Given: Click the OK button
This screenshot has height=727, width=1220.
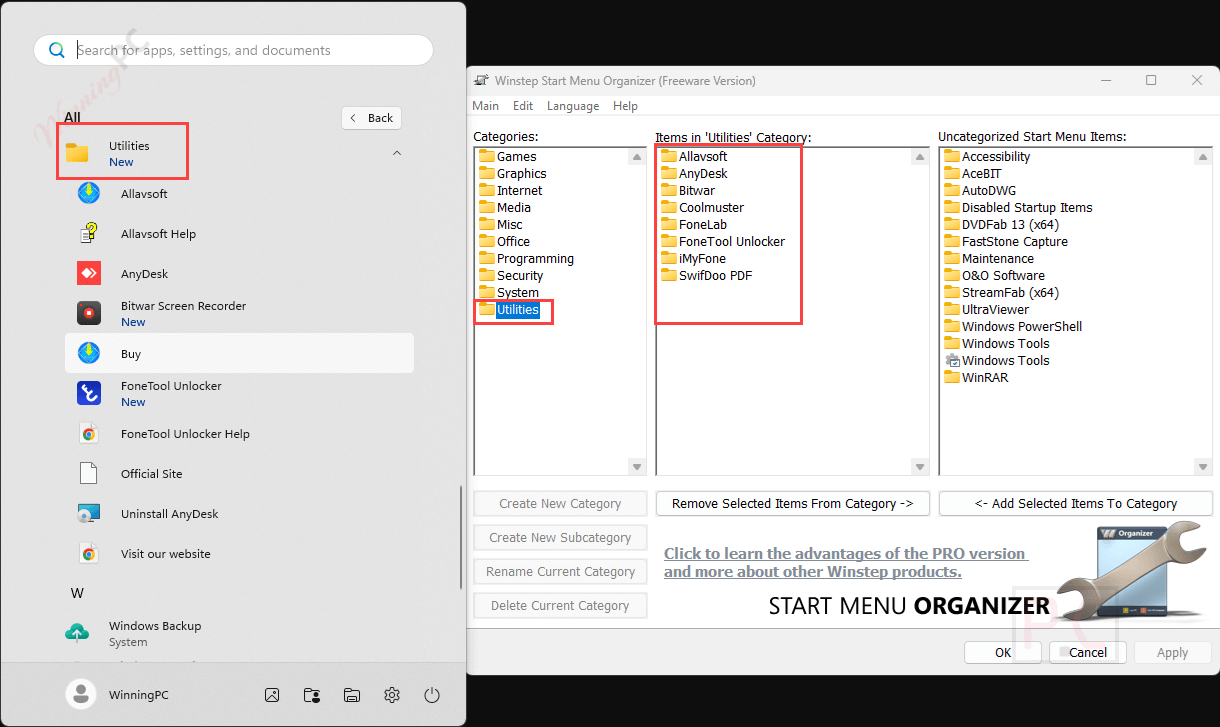Looking at the screenshot, I should pos(1003,652).
